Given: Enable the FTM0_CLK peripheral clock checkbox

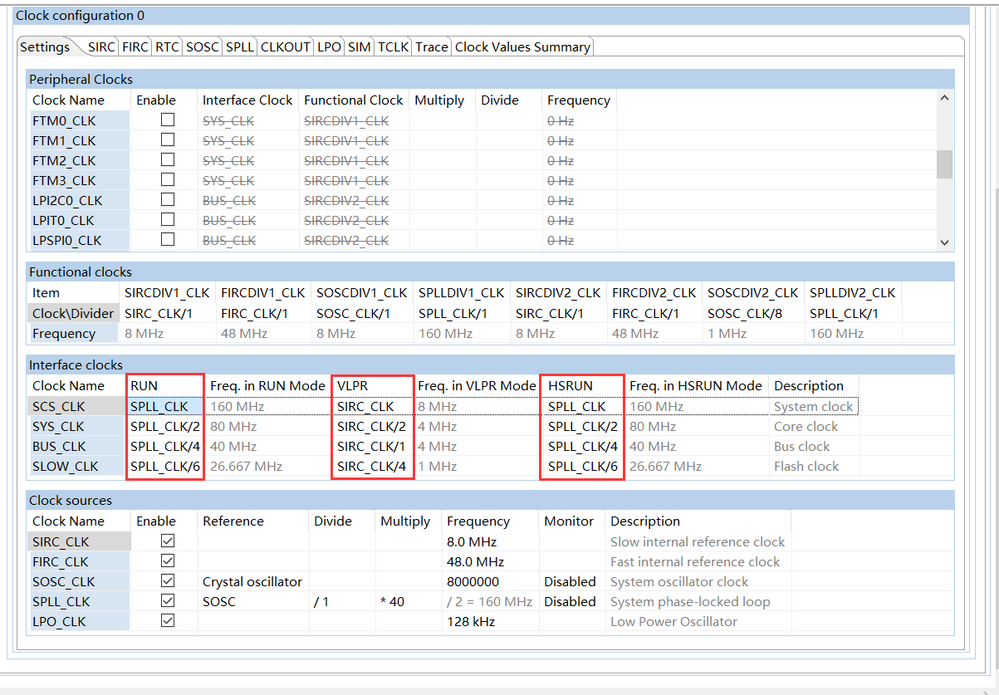Looking at the screenshot, I should (168, 120).
